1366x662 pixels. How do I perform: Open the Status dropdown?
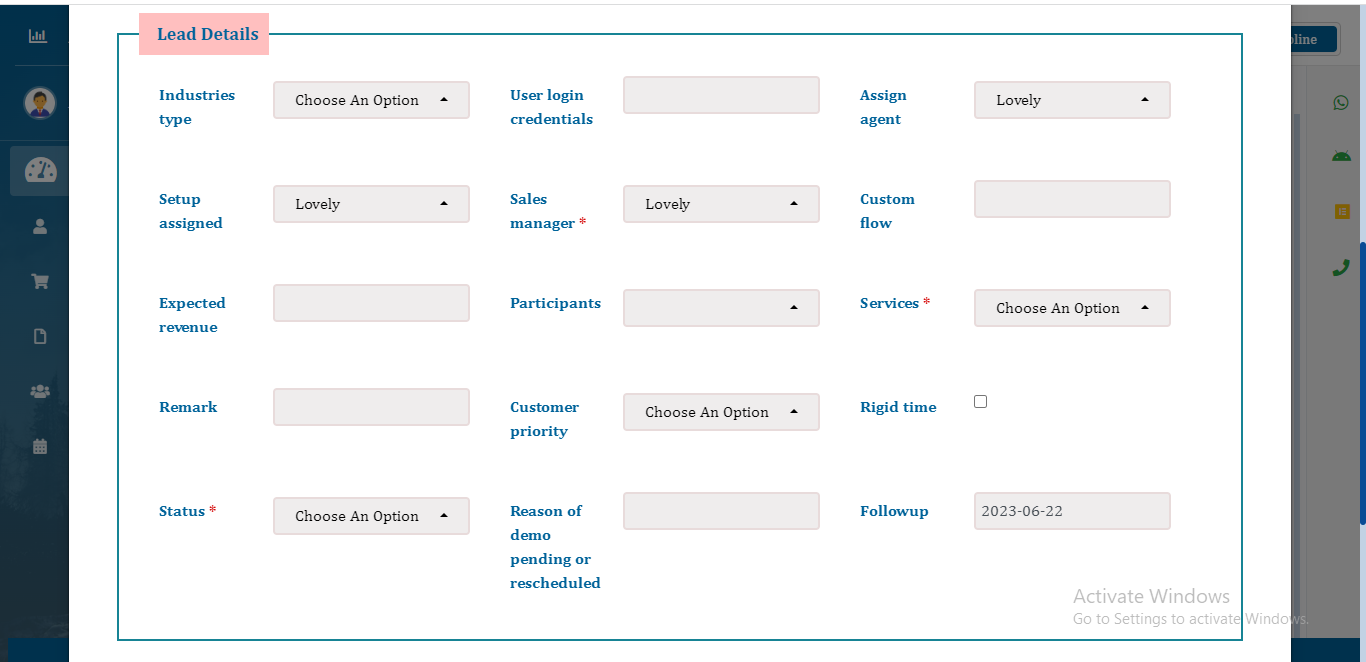click(371, 516)
